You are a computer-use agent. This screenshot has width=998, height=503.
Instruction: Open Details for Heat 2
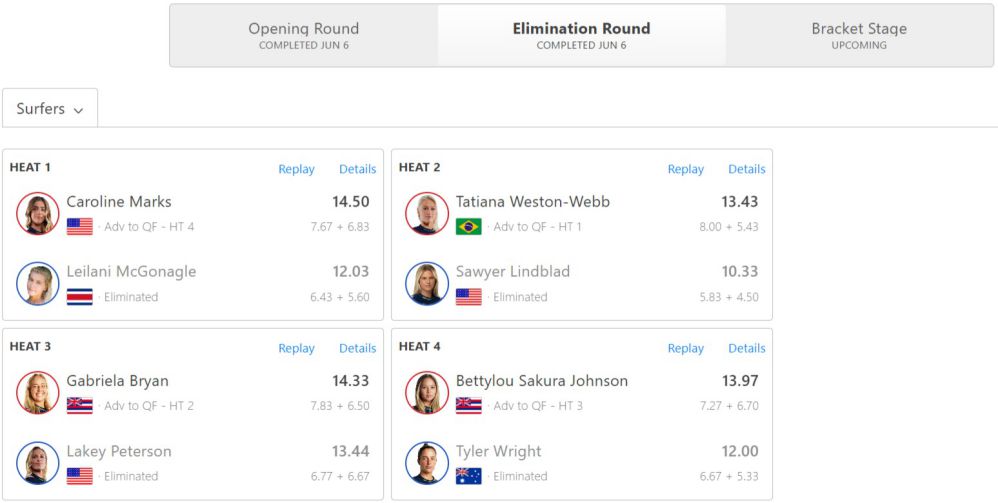(x=747, y=169)
